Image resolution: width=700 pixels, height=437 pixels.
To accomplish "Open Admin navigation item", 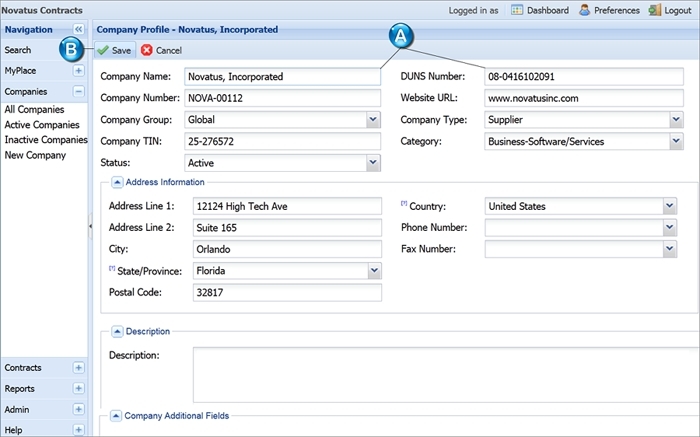I will tap(17, 409).
